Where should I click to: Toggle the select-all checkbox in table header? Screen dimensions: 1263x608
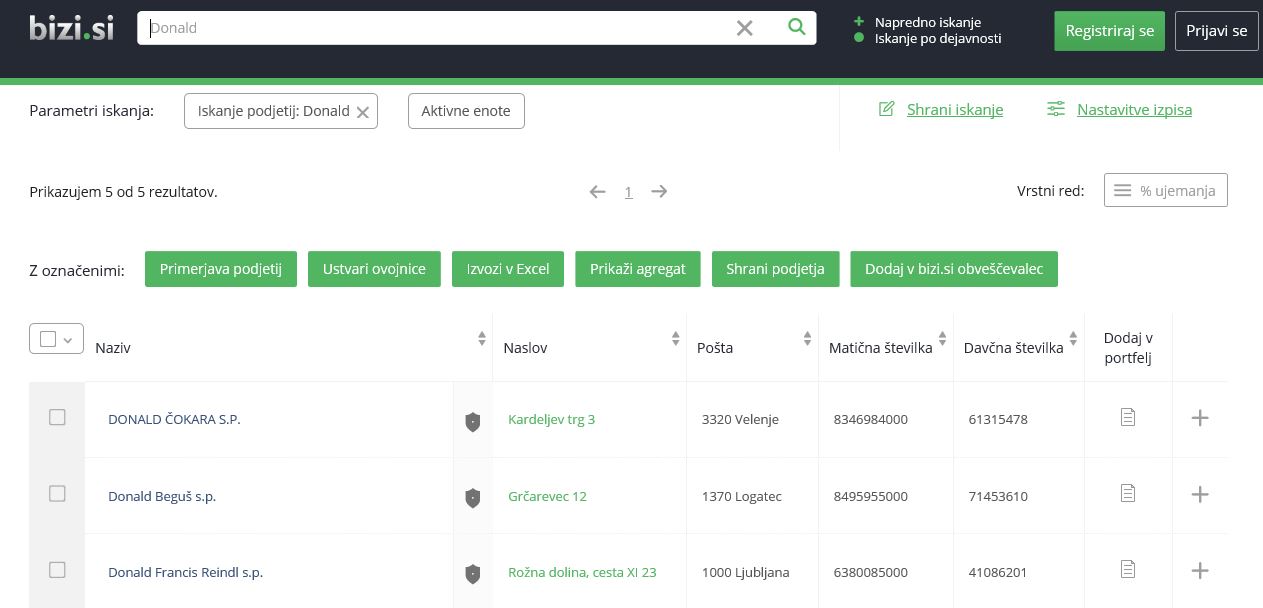pos(48,339)
